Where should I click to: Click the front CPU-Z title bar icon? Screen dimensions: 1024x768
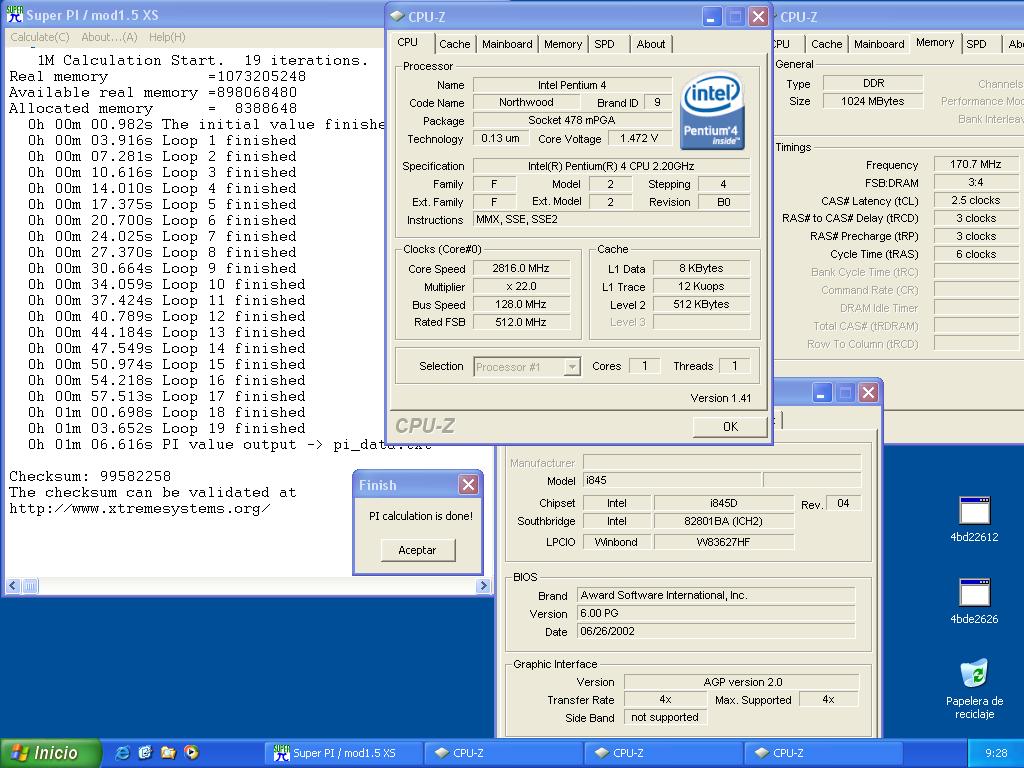pyautogui.click(x=396, y=16)
